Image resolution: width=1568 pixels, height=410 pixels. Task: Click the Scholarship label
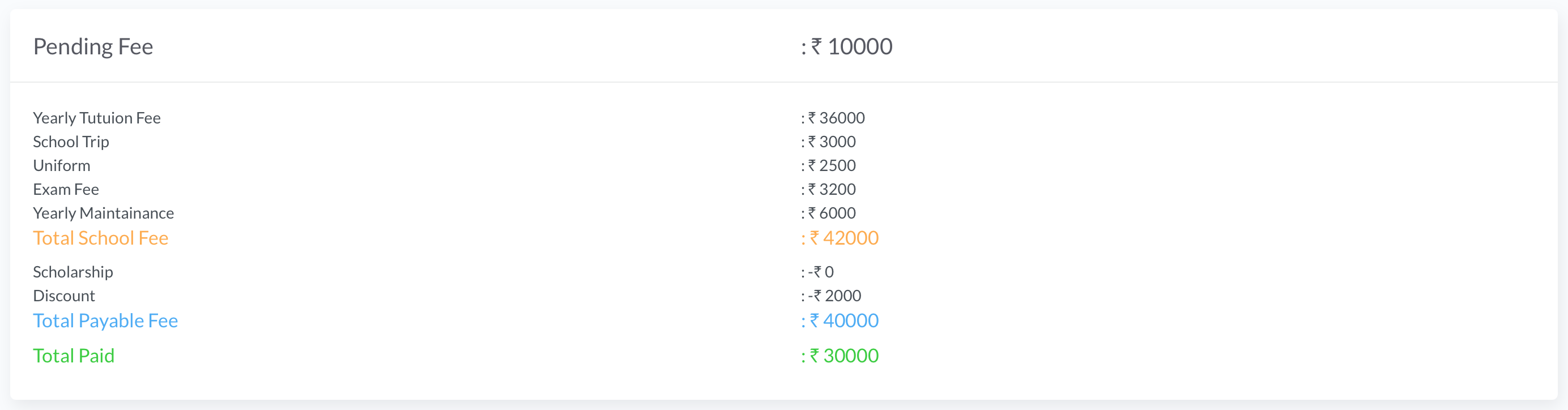(73, 272)
